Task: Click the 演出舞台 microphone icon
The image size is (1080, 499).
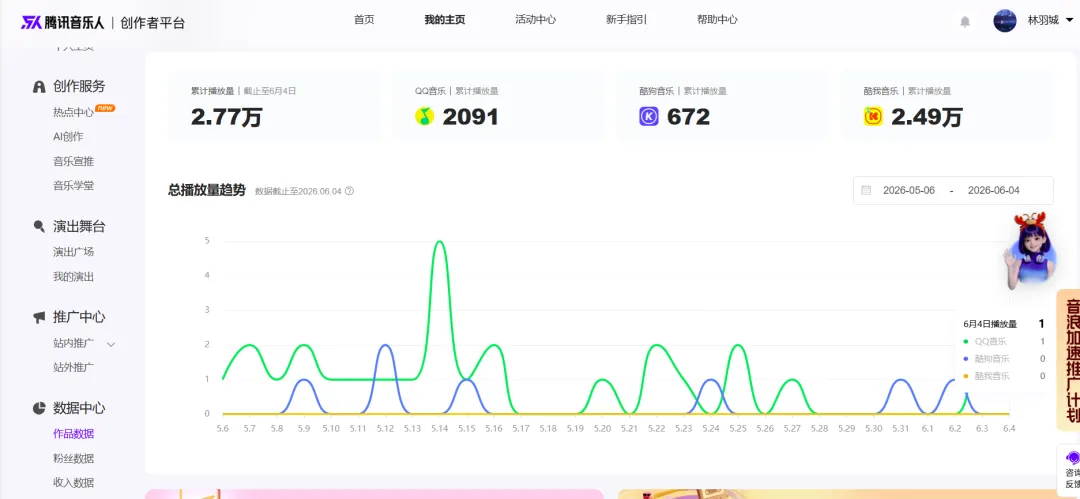Action: click(39, 227)
